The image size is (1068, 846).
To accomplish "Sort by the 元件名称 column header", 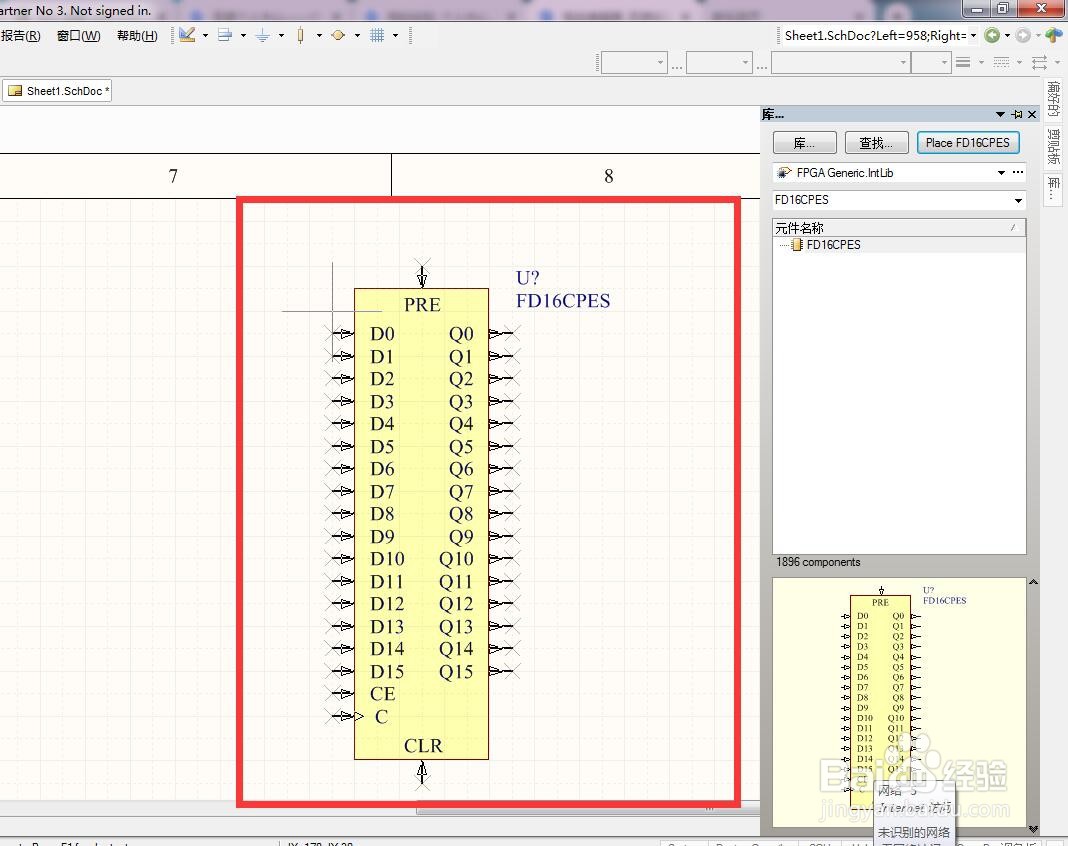I will (899, 228).
